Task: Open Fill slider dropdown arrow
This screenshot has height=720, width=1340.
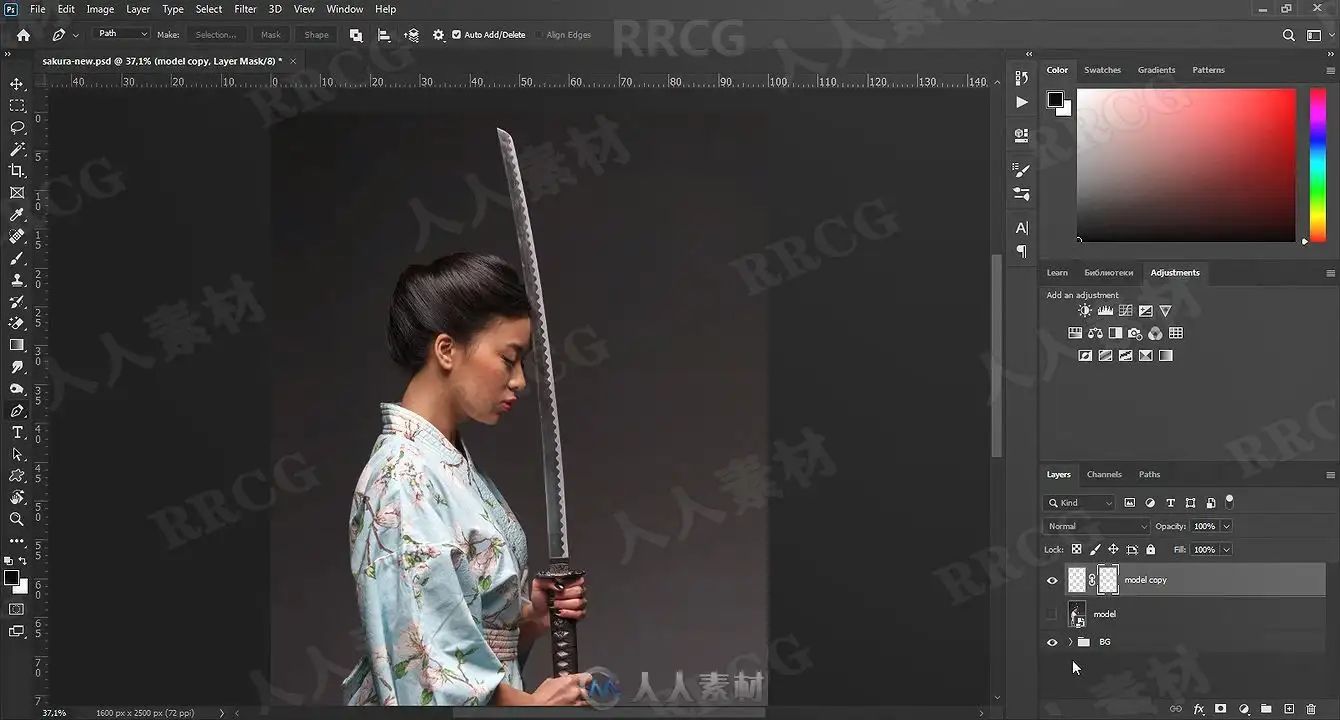Action: [x=1226, y=550]
